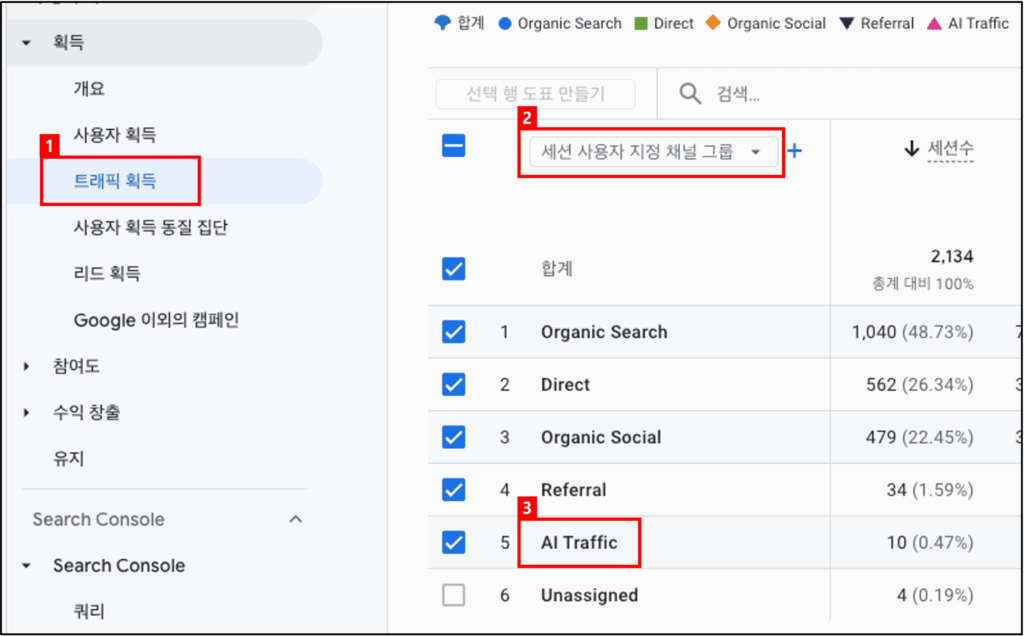
Task: Uncheck the Organic Search row checkbox
Action: [454, 332]
